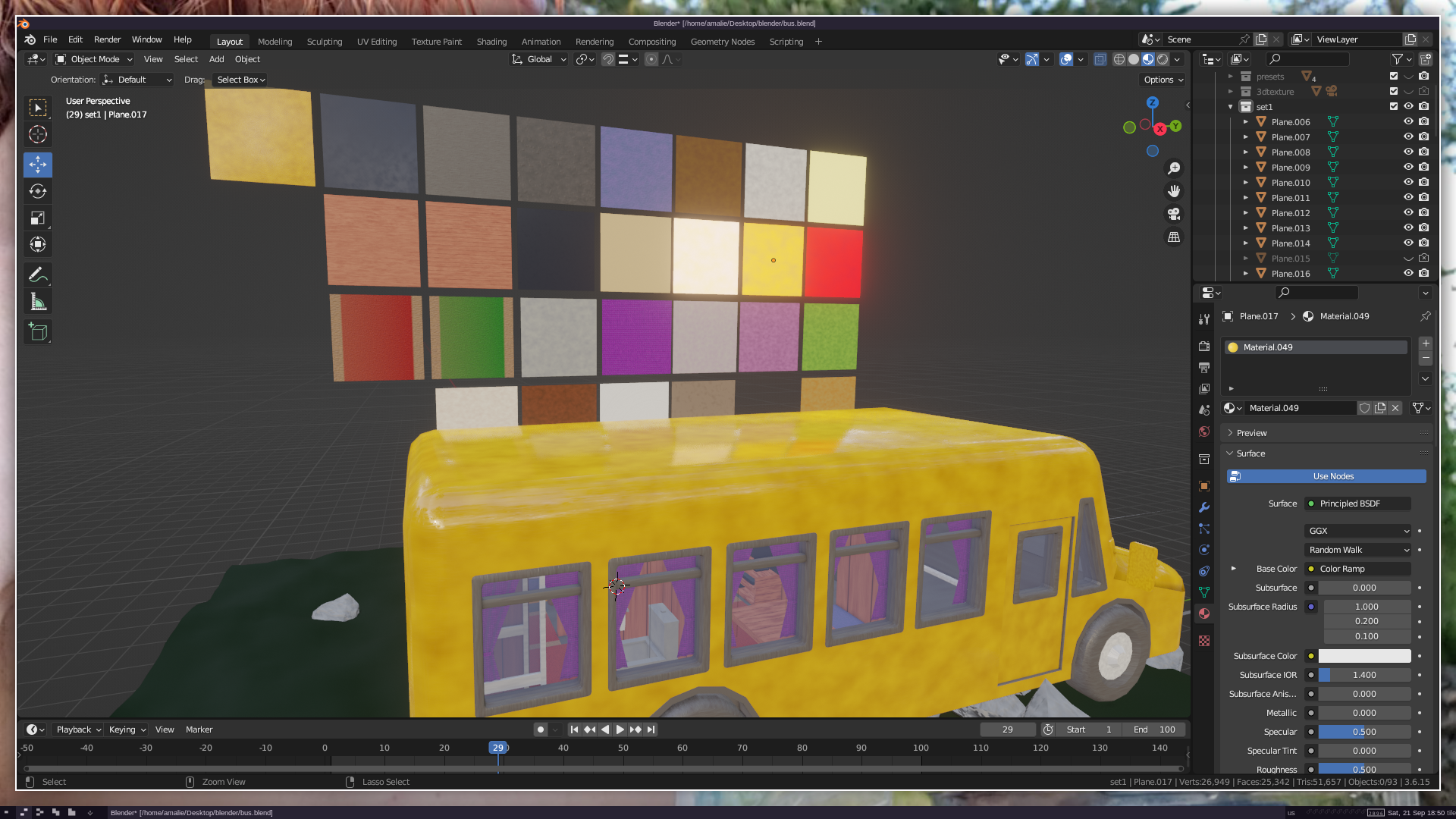
Task: Open the Modifiers wrench properties tab
Action: point(1204,507)
